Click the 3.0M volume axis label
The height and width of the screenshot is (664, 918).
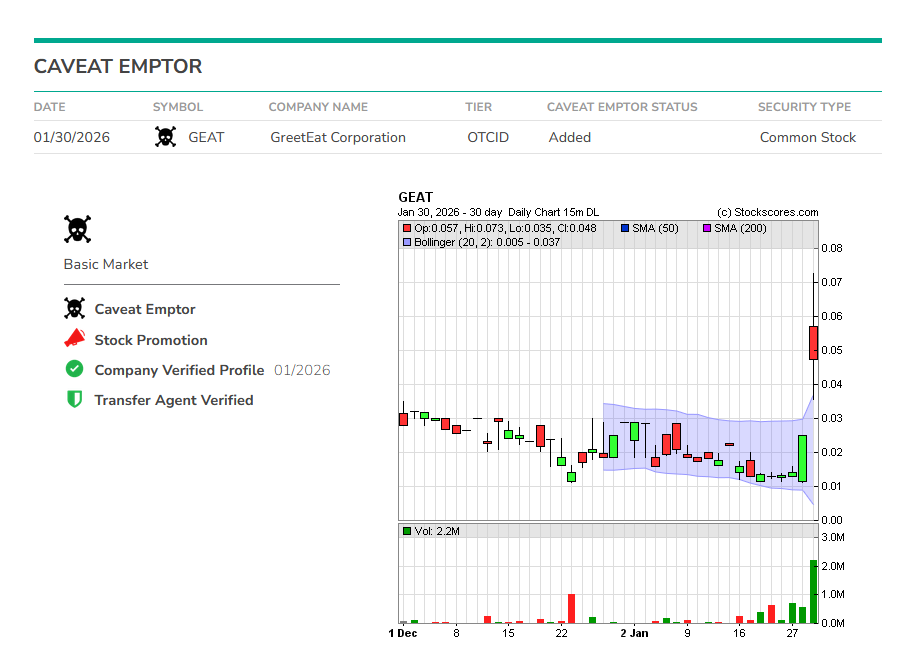[833, 537]
